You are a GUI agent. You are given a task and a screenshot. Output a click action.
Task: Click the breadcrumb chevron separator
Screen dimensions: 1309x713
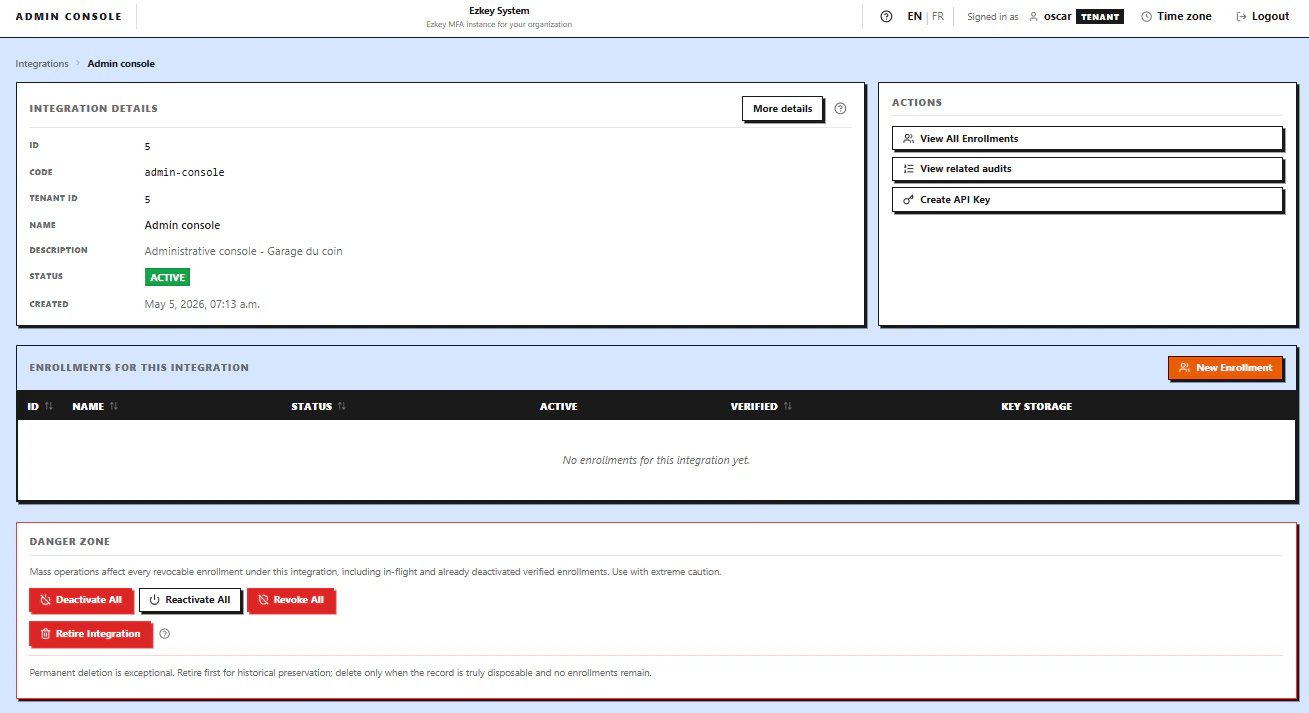click(78, 64)
